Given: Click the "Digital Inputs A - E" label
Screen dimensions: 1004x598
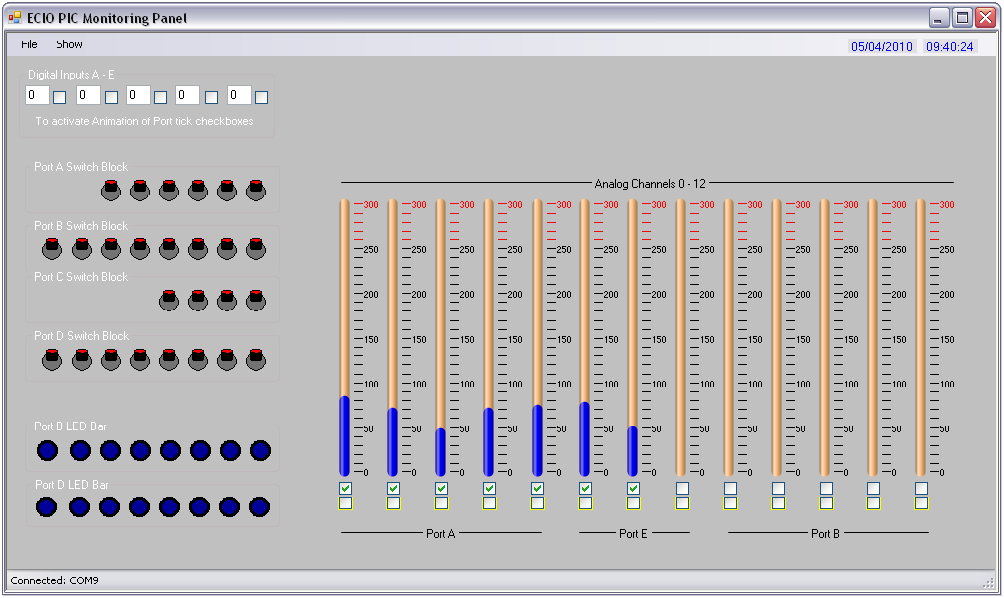Looking at the screenshot, I should (x=71, y=75).
